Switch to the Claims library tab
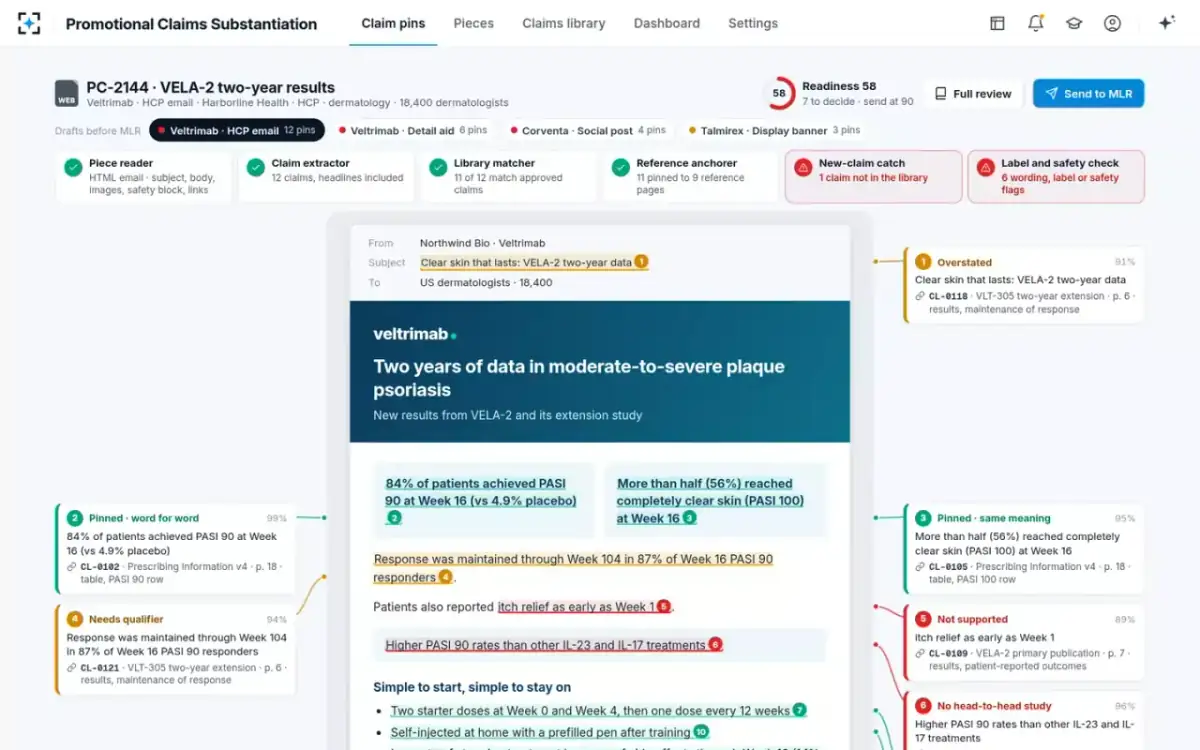Viewport: 1200px width, 750px height. point(564,23)
